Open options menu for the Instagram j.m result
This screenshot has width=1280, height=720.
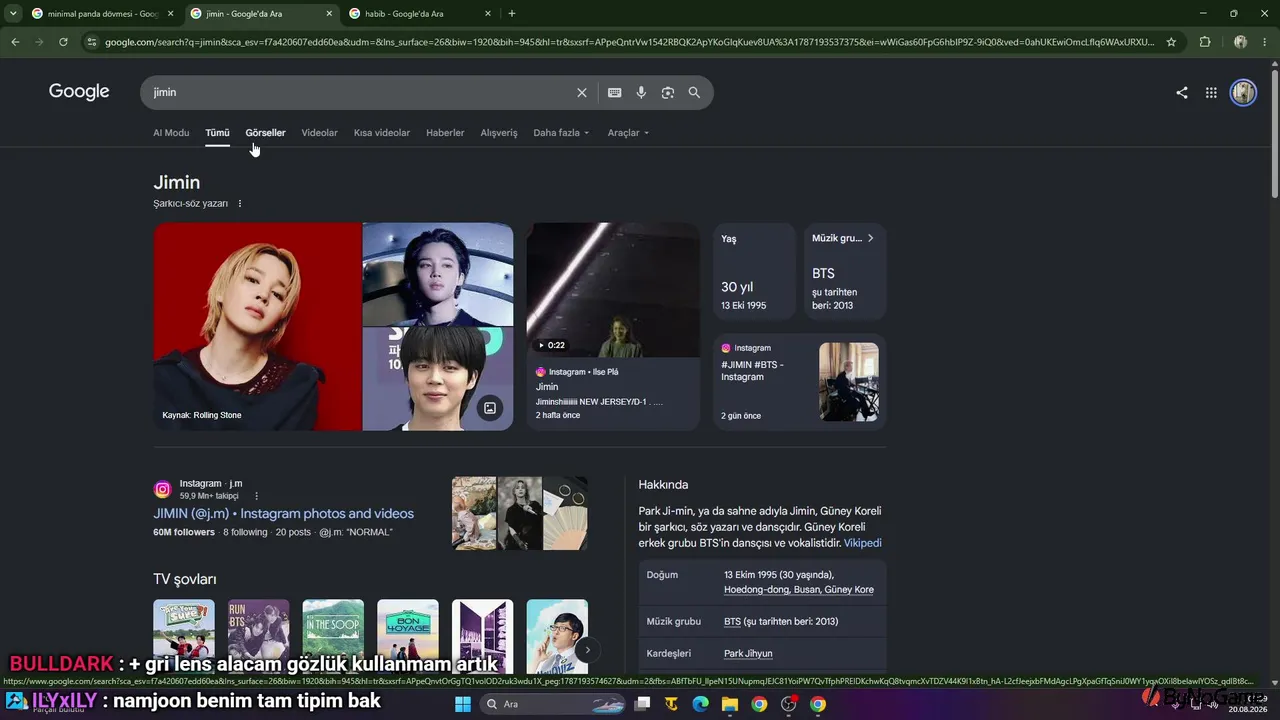click(256, 496)
